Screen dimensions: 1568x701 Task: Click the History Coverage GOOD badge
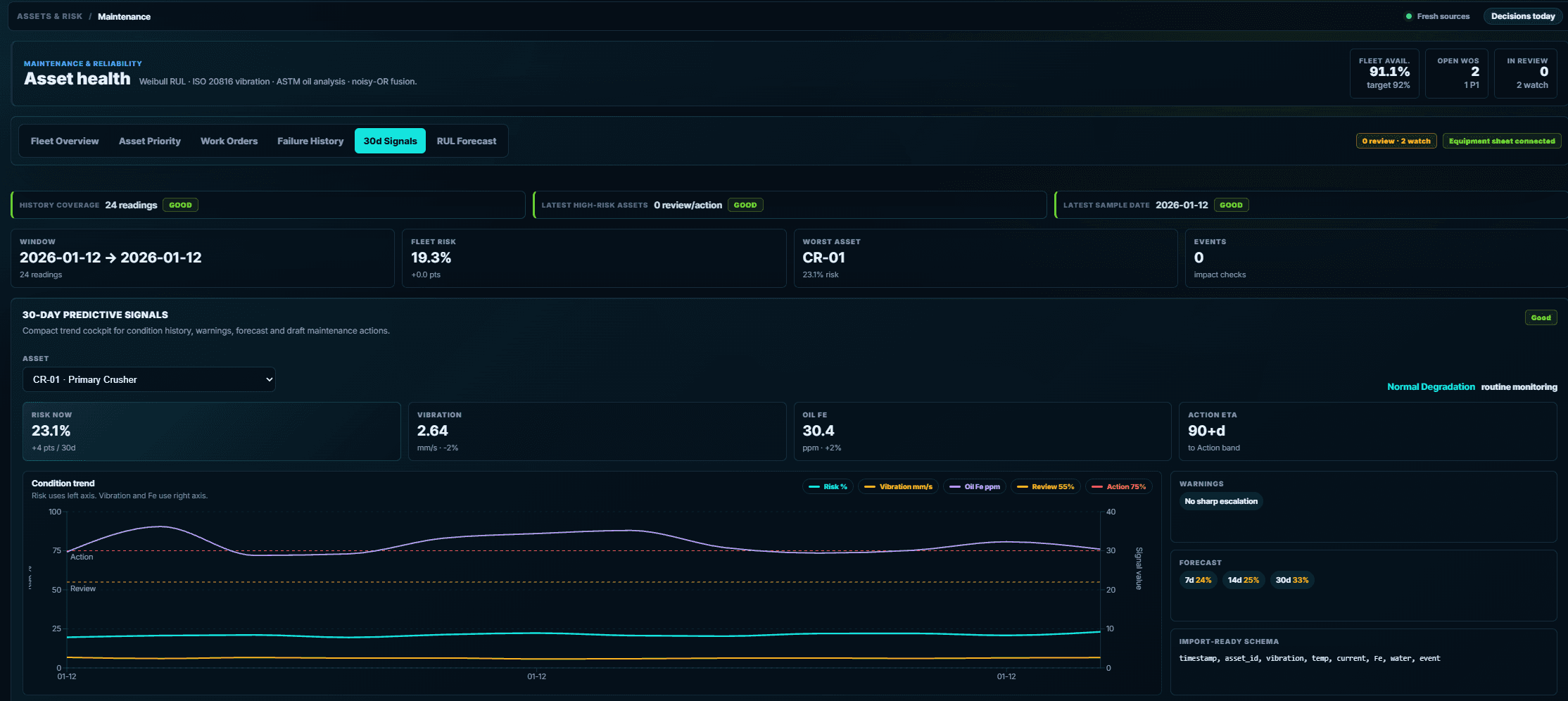(180, 205)
